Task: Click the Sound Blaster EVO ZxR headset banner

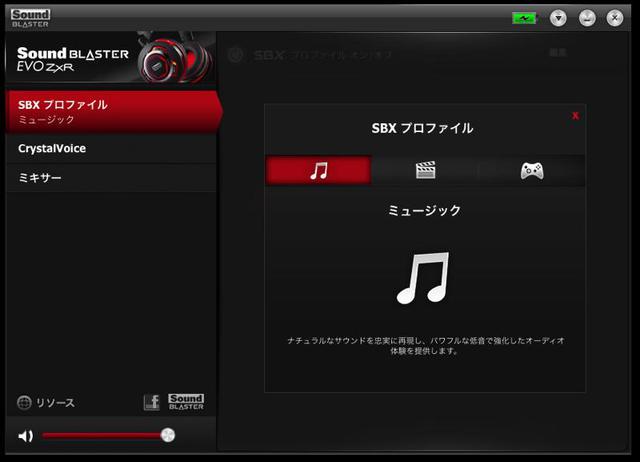Action: (108, 62)
